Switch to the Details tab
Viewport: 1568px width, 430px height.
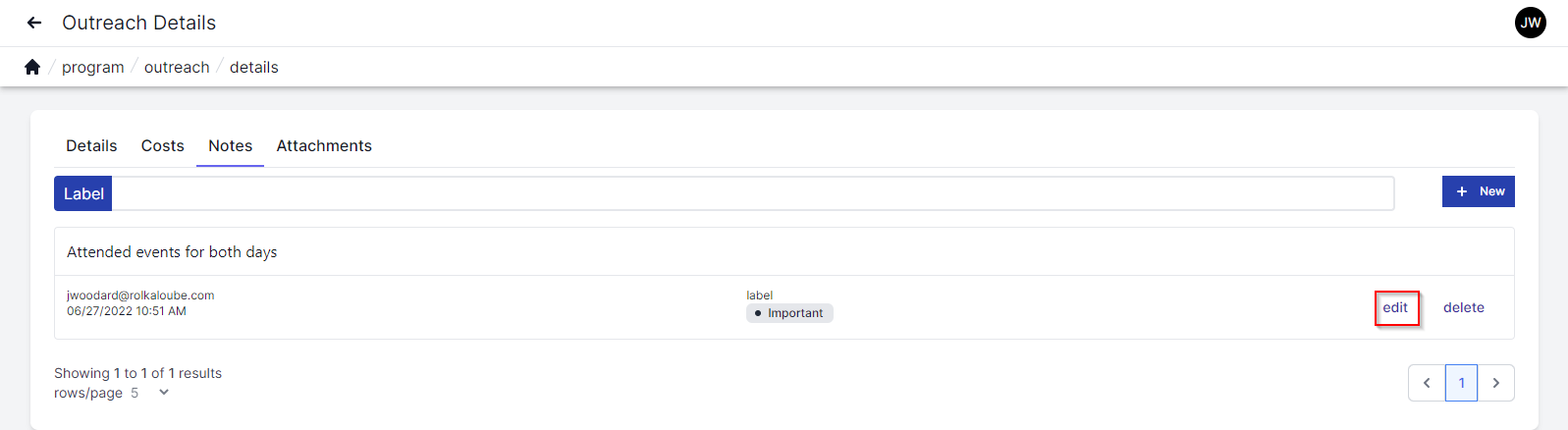[x=91, y=145]
